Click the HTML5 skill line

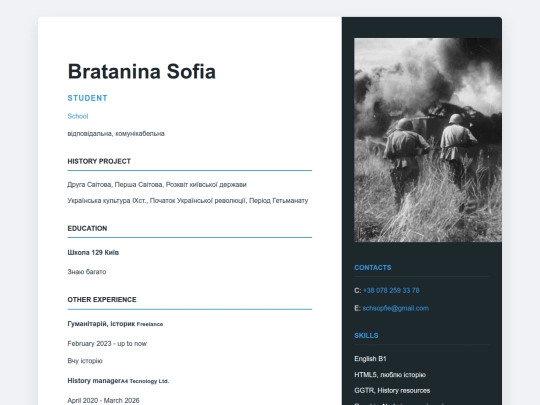click(x=390, y=374)
